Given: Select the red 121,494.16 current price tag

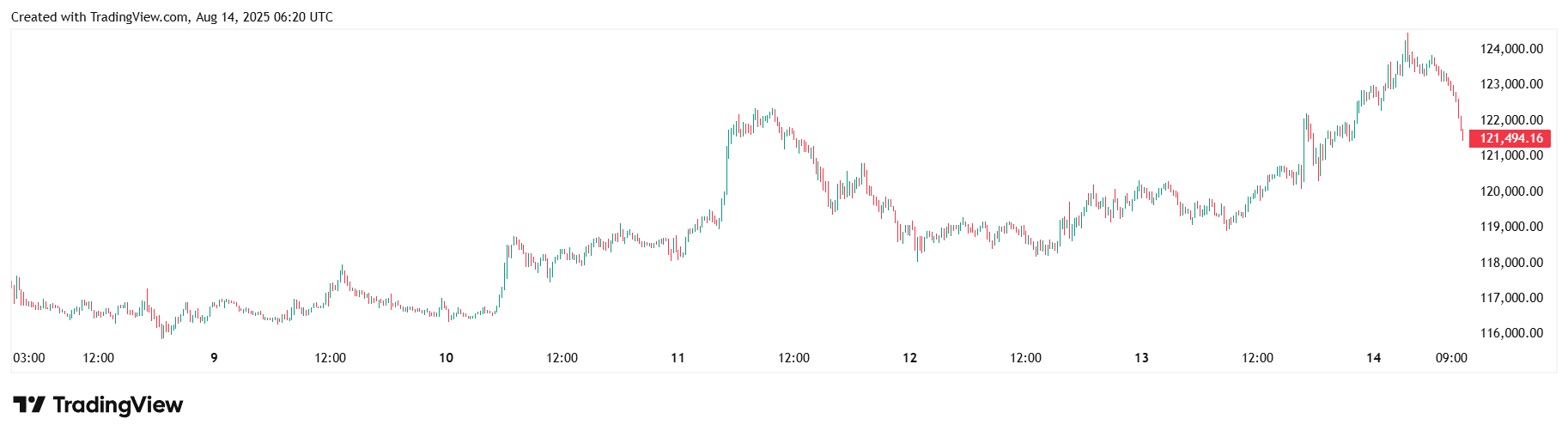Looking at the screenshot, I should [1511, 138].
